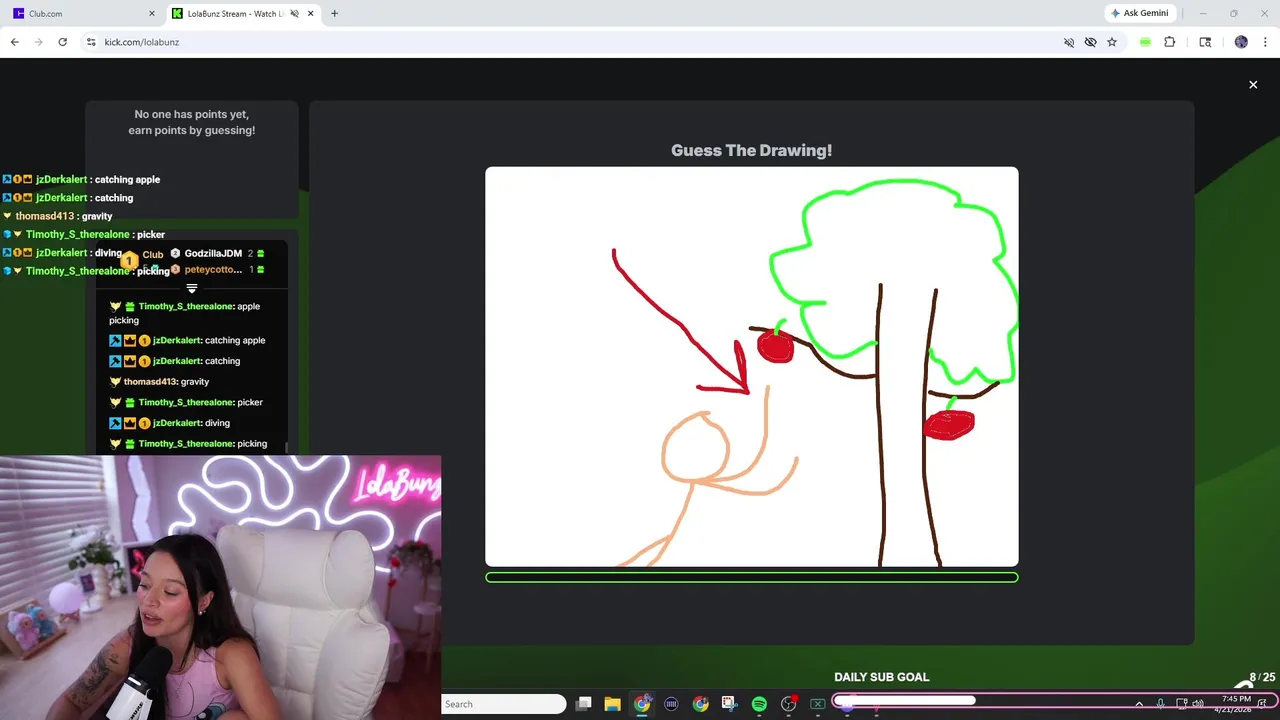Image resolution: width=1280 pixels, height=720 pixels.
Task: Open File Explorer from taskbar
Action: [612, 704]
